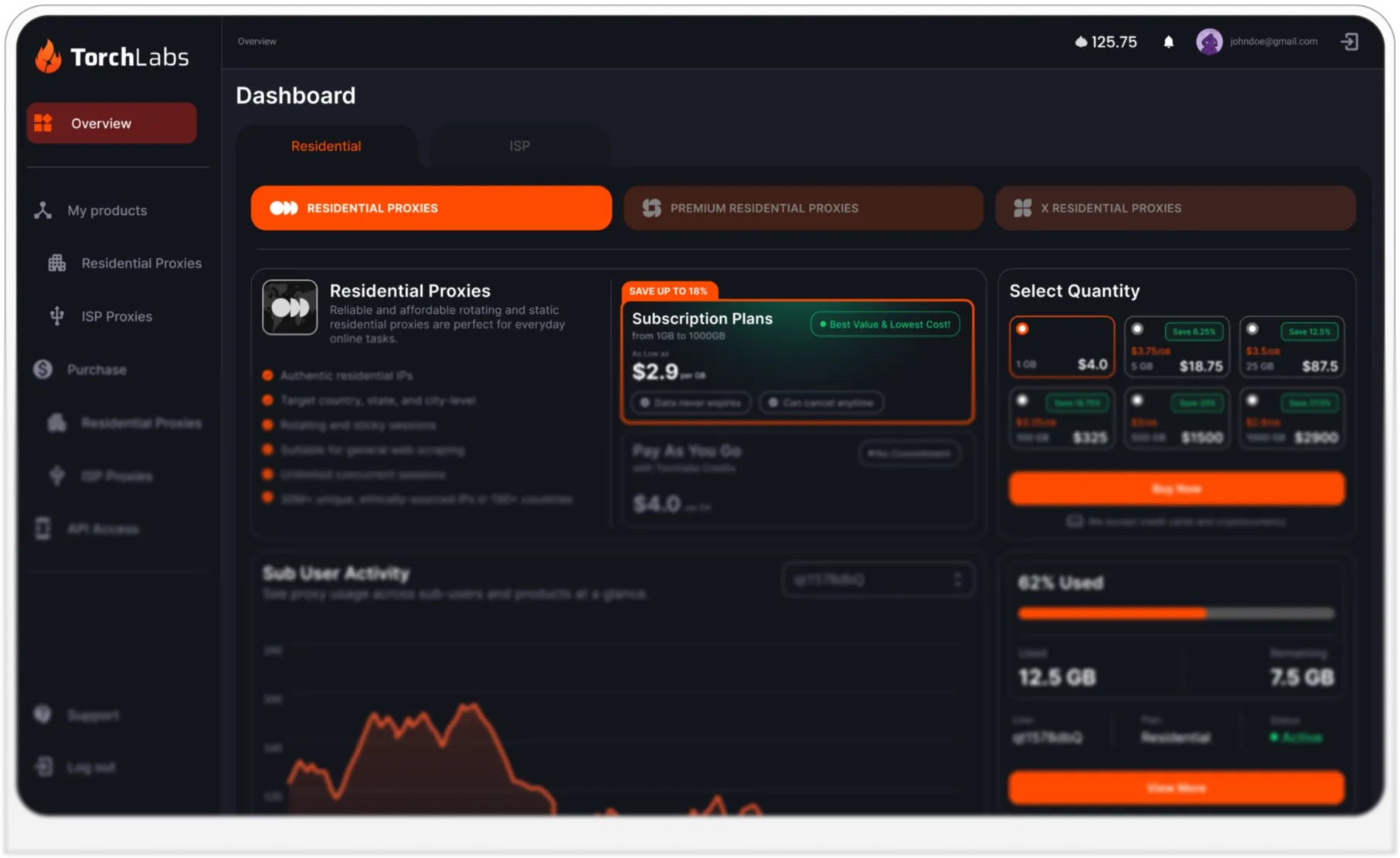Open the sub user selector dropdown
1400x858 pixels.
click(x=878, y=580)
